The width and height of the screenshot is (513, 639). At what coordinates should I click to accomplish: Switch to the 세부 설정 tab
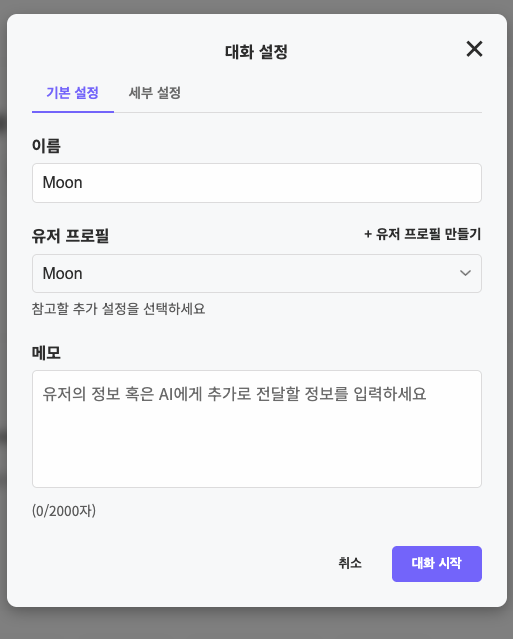(155, 93)
